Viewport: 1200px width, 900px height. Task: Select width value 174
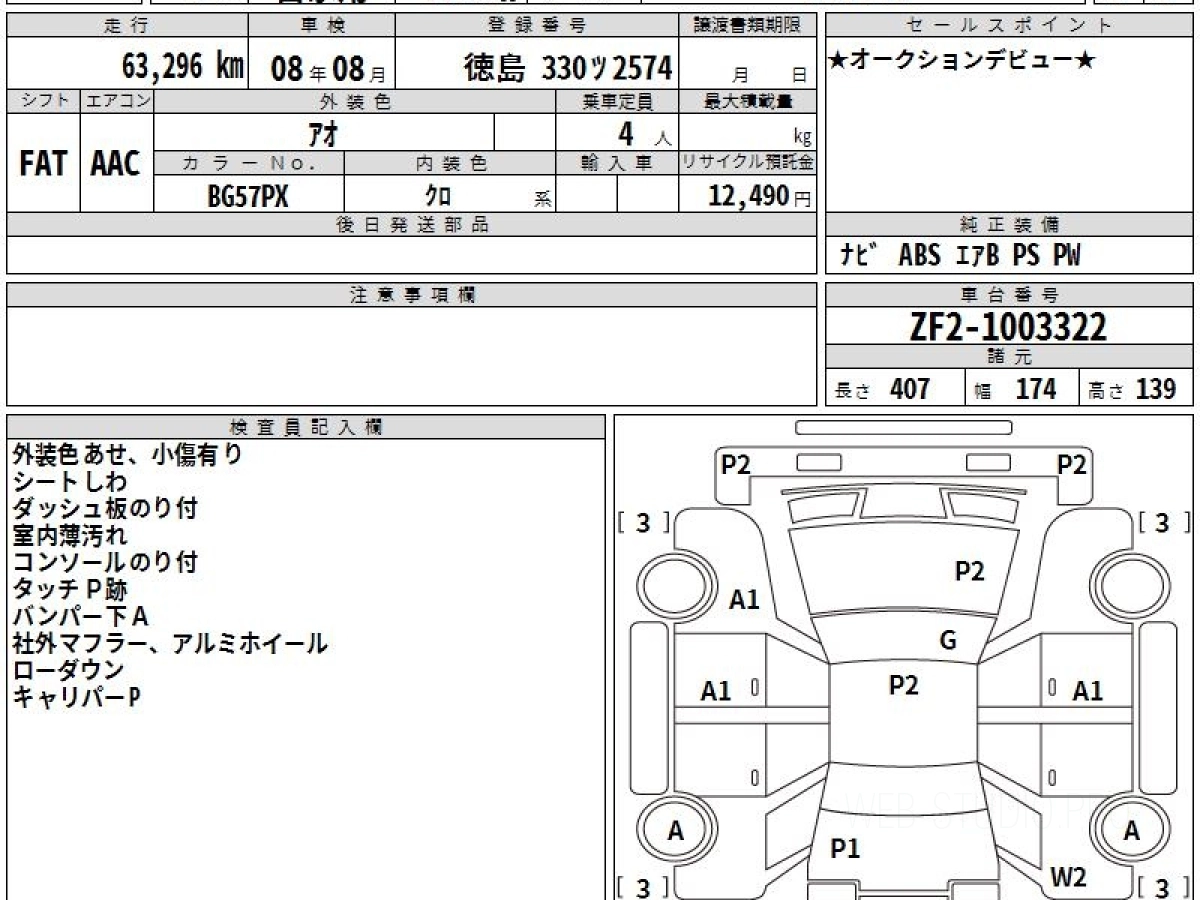click(x=1036, y=388)
